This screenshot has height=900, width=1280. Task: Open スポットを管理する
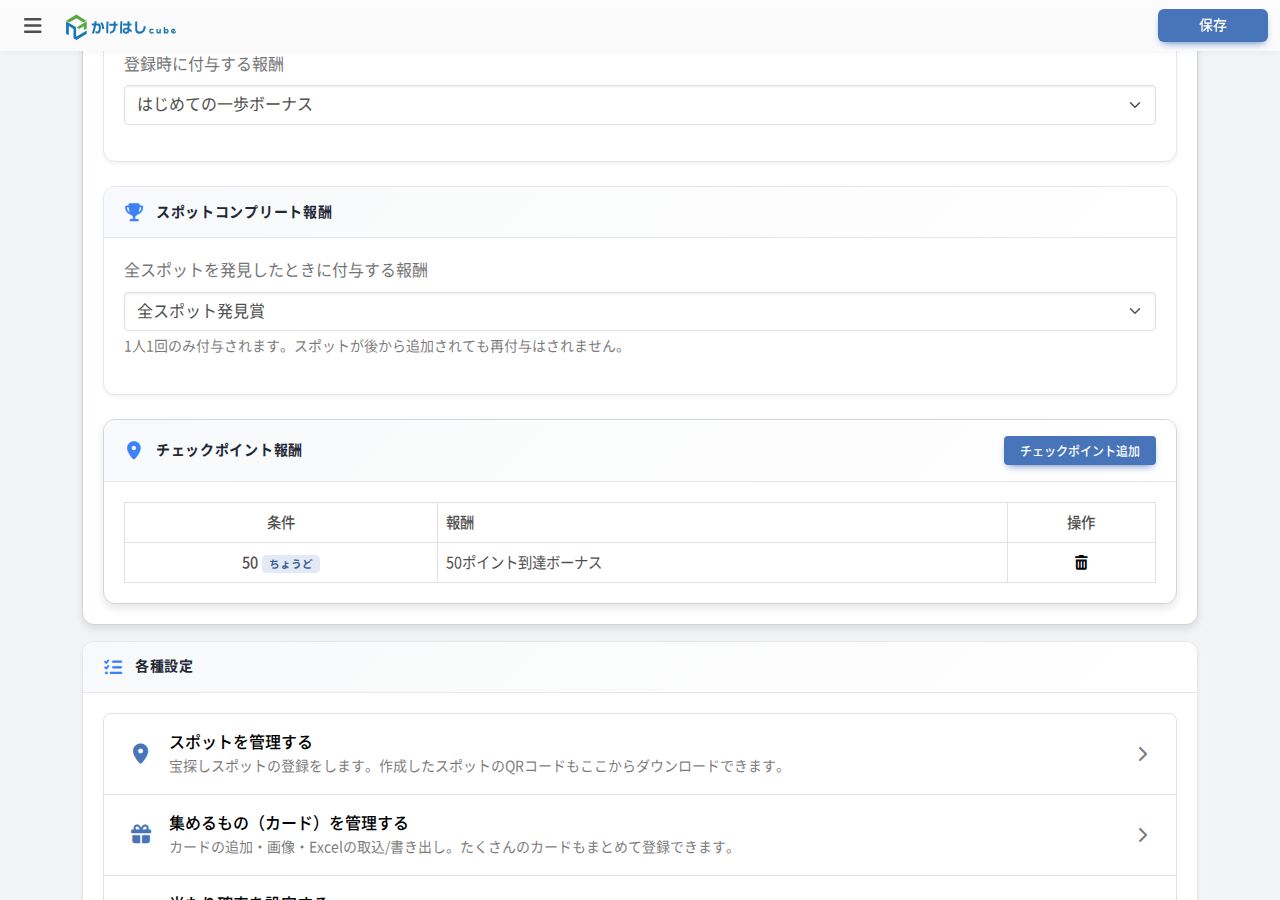640,754
